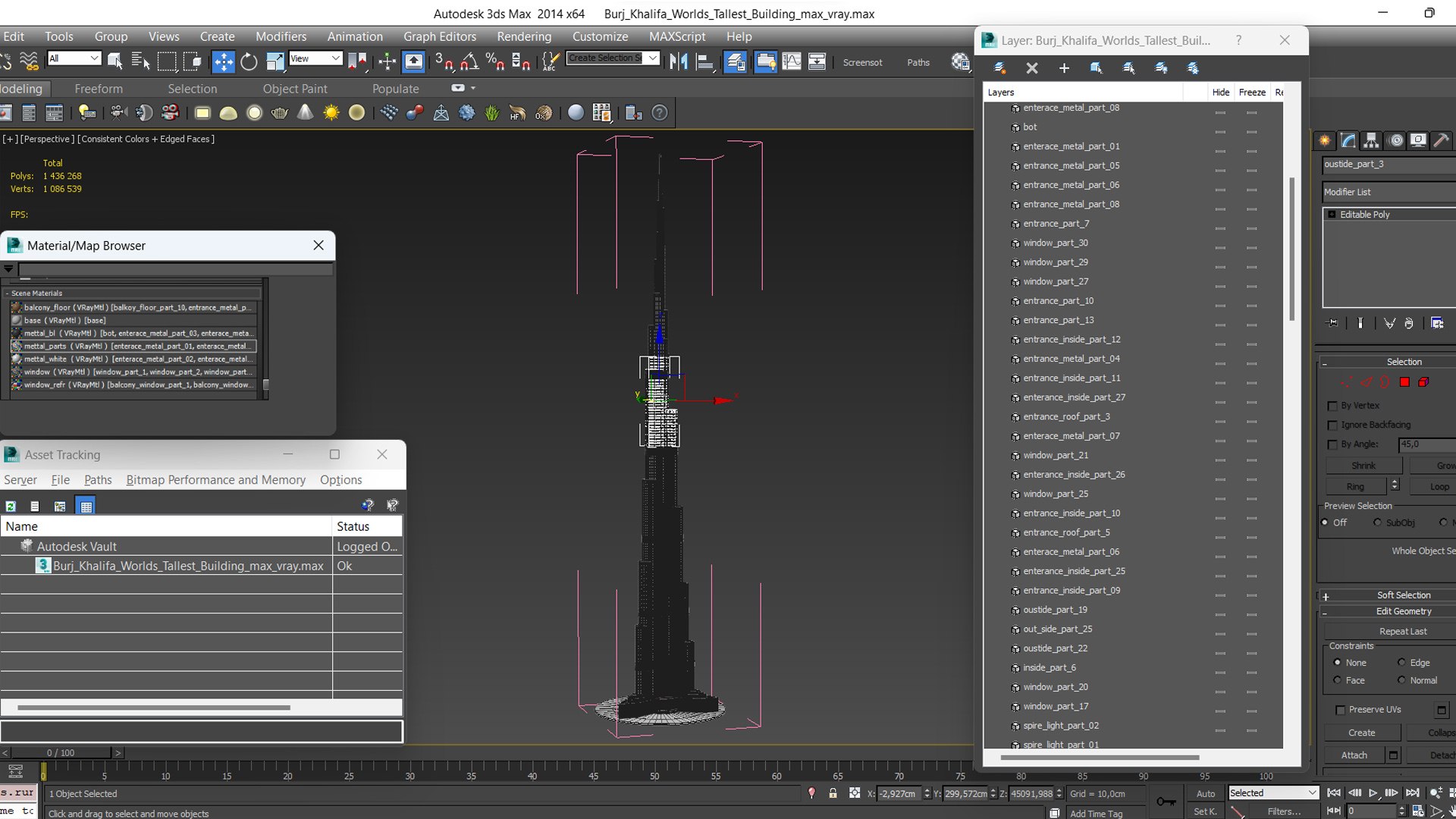The width and height of the screenshot is (1456, 819).
Task: Click the Create button in Edit Geometry
Action: [x=1362, y=733]
